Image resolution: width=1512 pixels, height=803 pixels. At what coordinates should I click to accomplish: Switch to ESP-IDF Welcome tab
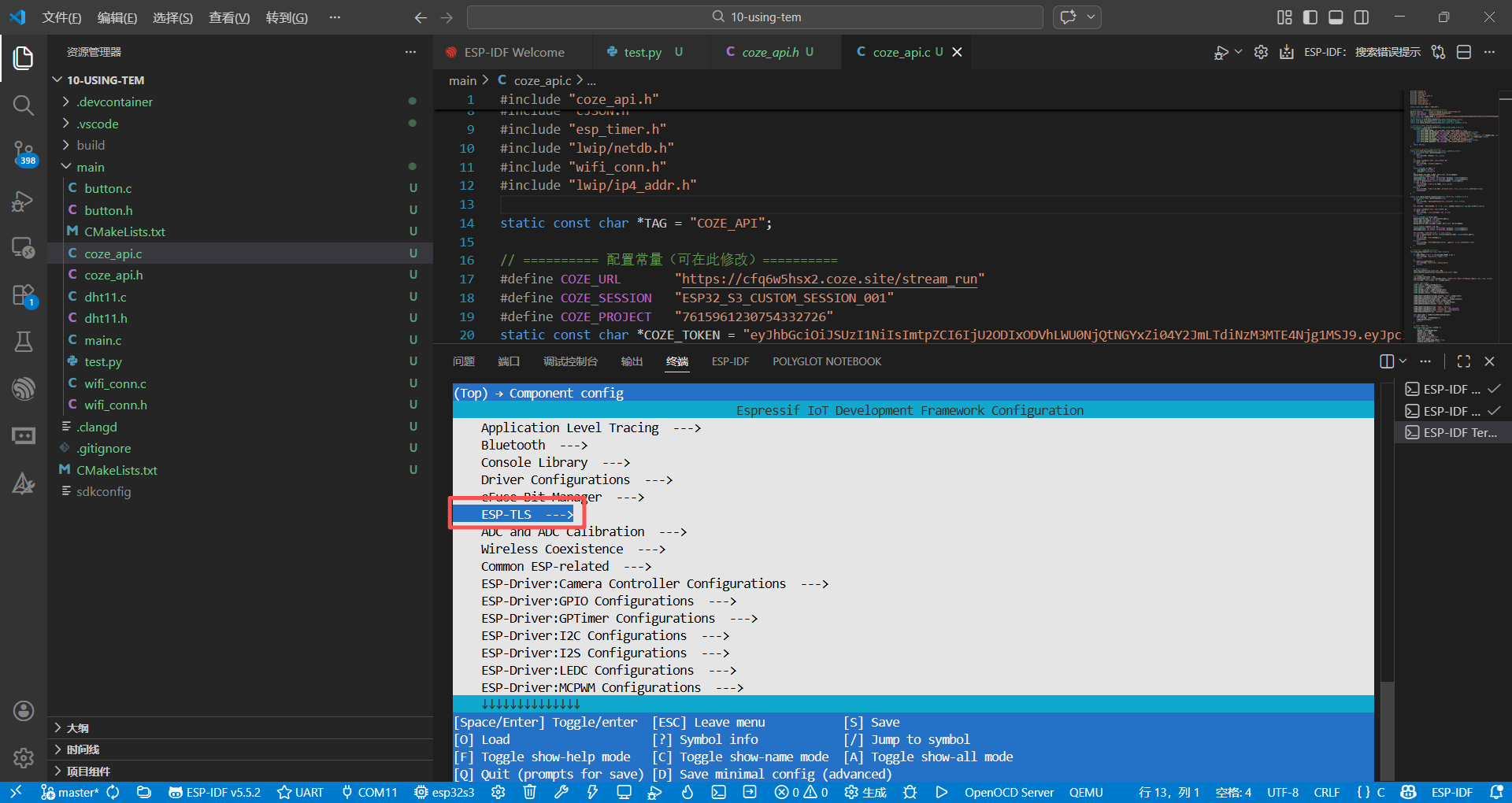tap(513, 52)
